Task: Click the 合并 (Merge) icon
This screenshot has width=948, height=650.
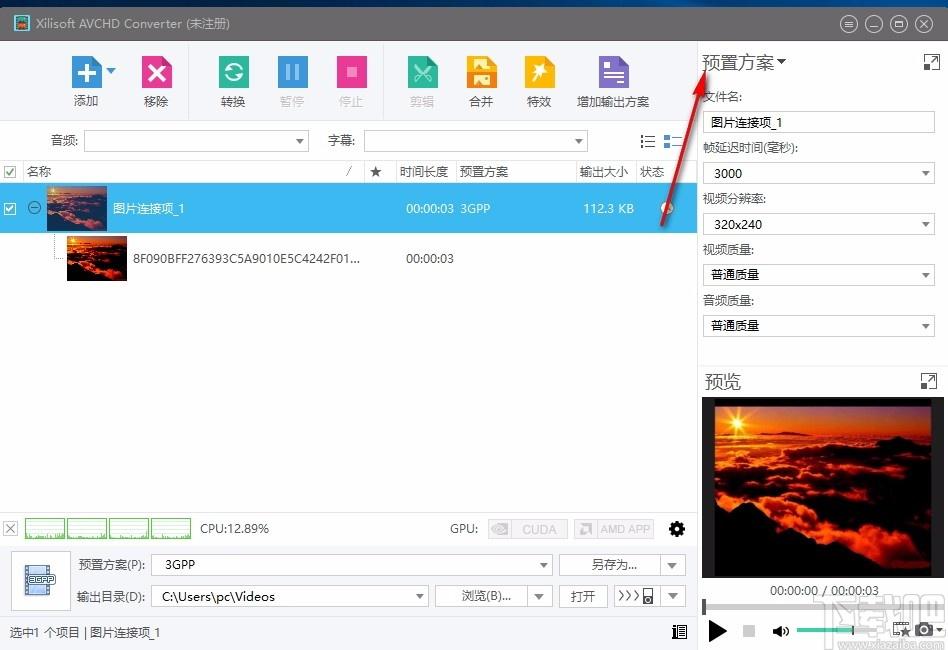Action: [482, 73]
